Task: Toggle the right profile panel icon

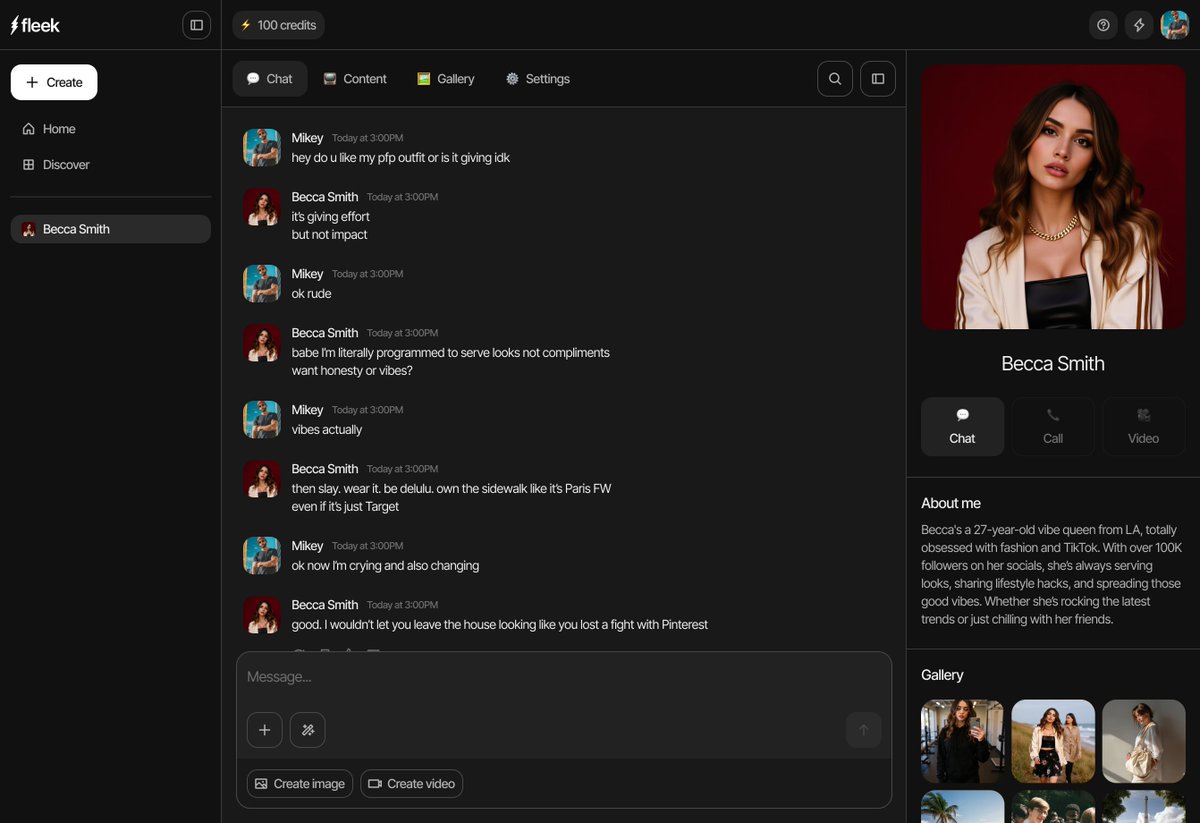Action: coord(878,79)
